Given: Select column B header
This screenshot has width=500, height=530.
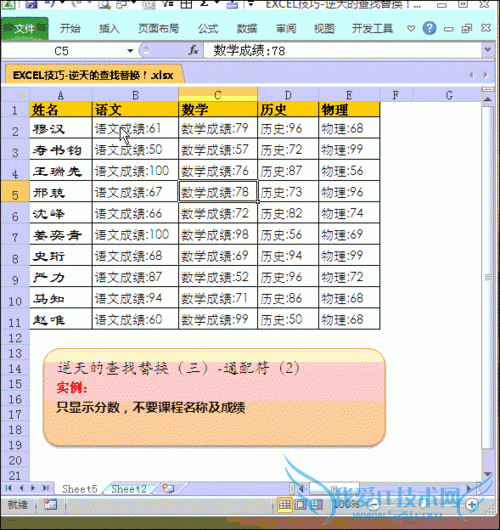Looking at the screenshot, I should point(135,95).
